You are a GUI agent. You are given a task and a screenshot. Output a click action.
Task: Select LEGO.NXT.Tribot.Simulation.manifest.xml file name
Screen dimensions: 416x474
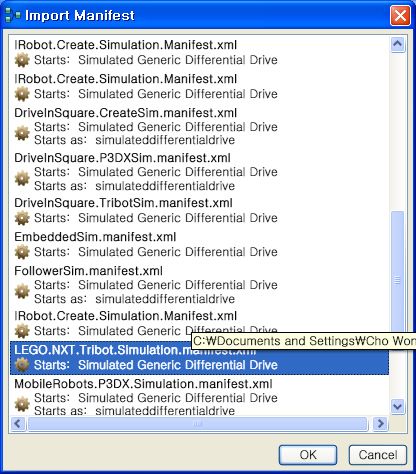pos(135,350)
